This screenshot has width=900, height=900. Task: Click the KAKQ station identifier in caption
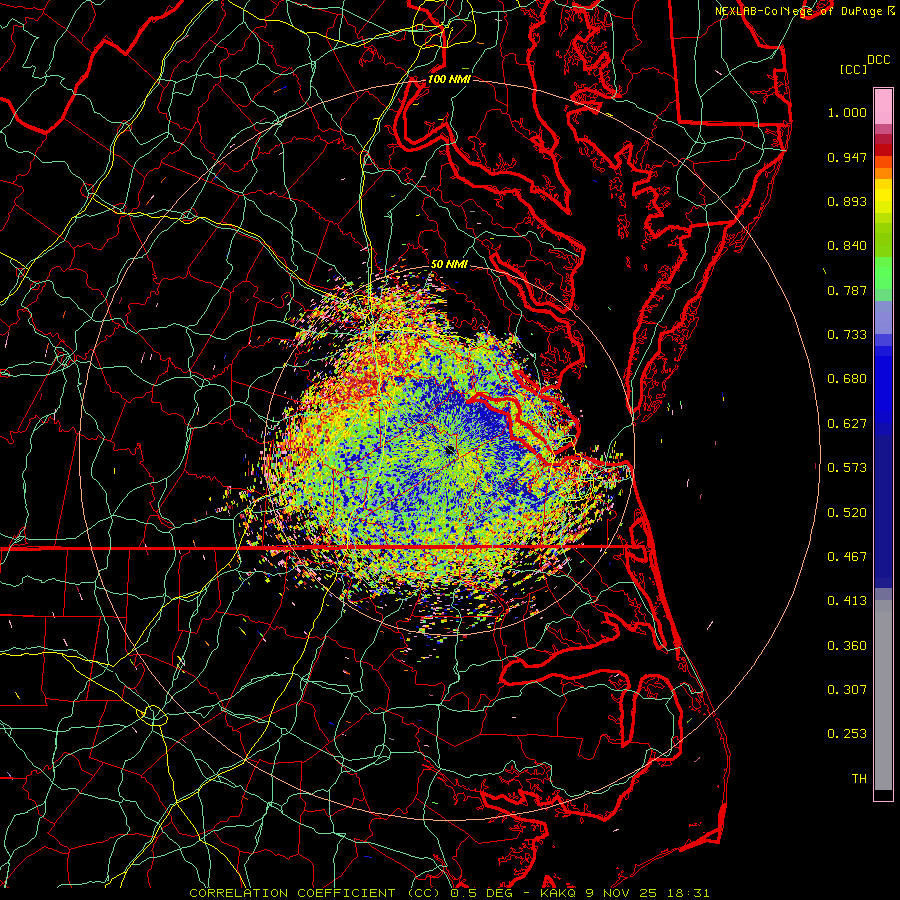coord(558,893)
